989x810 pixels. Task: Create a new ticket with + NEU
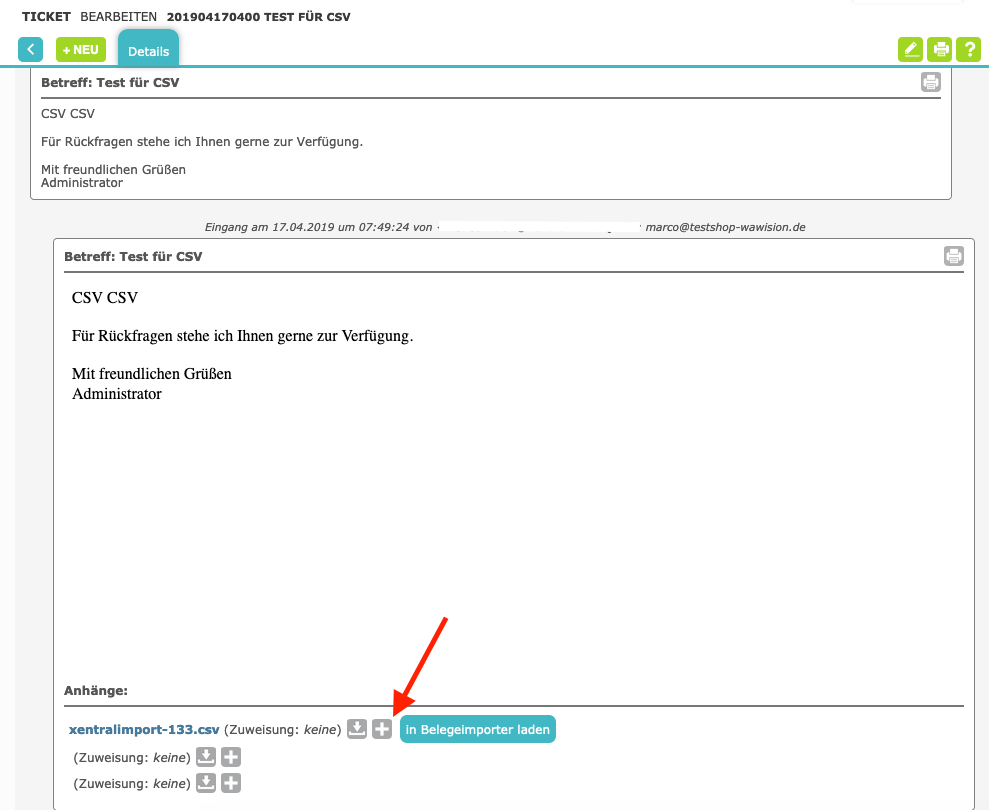[x=80, y=49]
